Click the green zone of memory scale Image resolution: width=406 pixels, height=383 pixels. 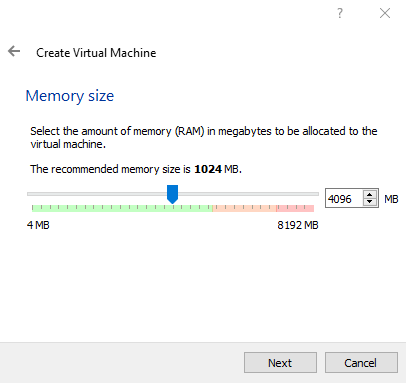122,208
